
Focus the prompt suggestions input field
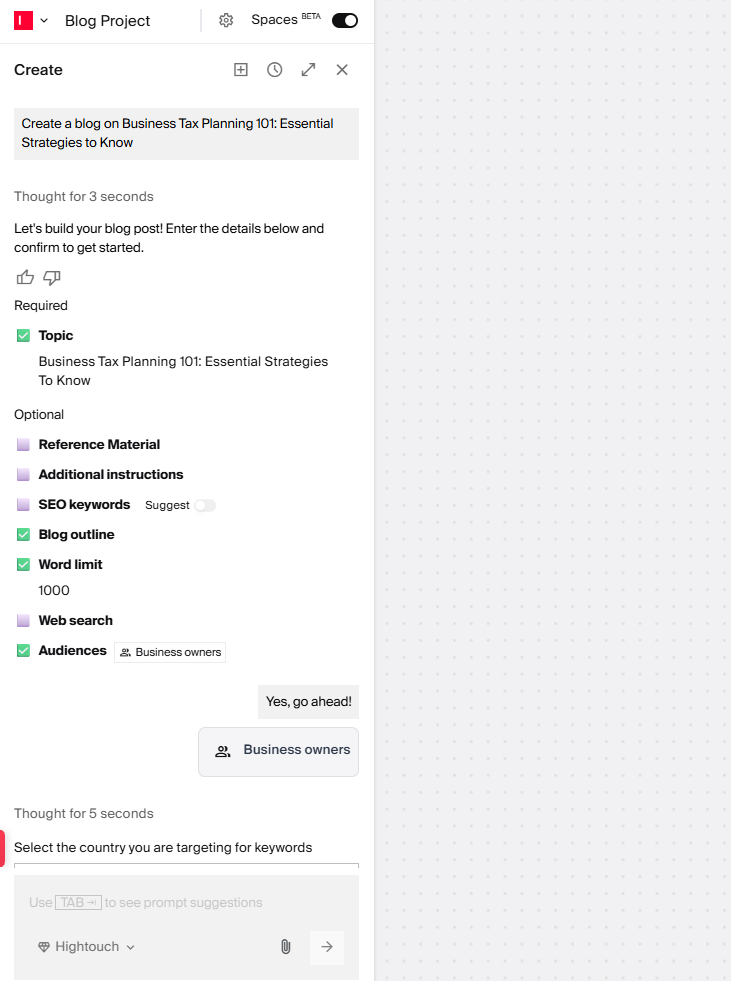coord(187,902)
